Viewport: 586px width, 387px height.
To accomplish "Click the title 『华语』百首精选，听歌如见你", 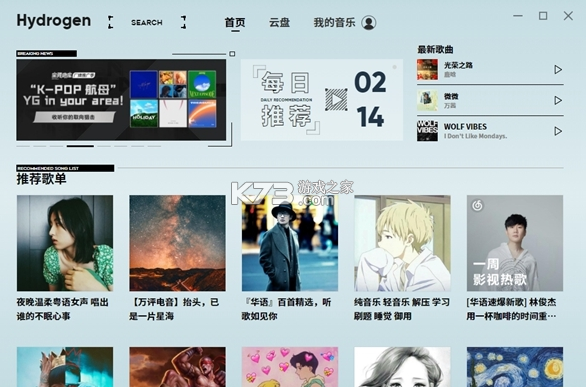I will [286, 309].
